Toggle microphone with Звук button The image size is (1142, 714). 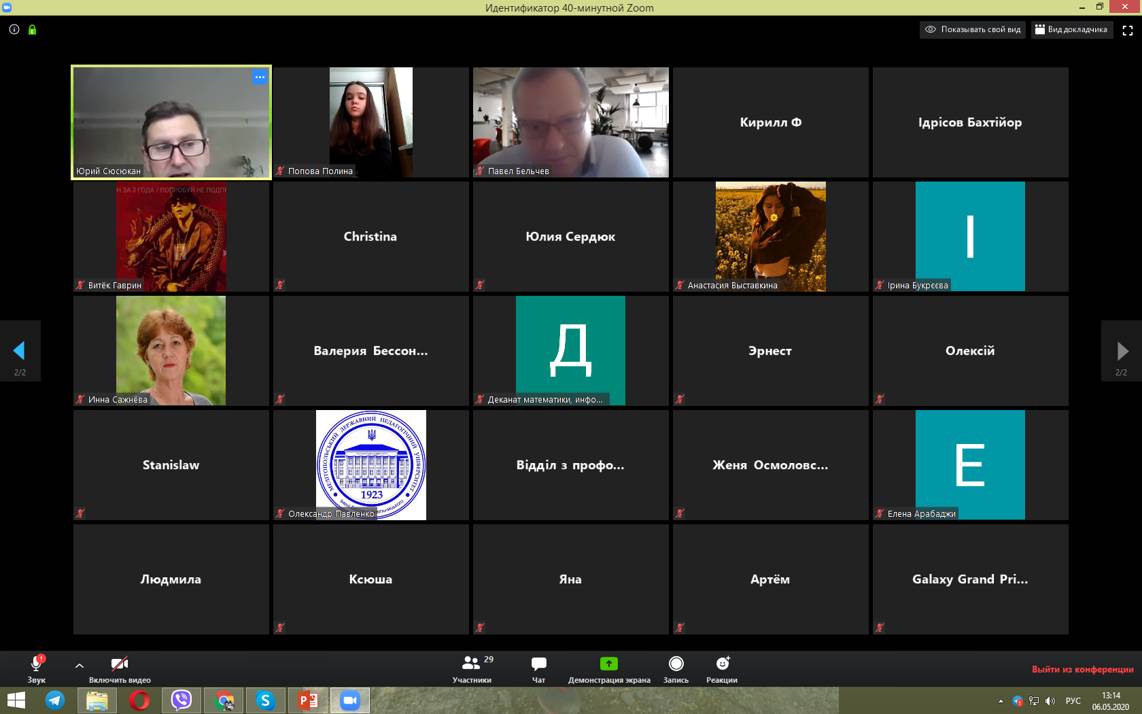pyautogui.click(x=36, y=667)
